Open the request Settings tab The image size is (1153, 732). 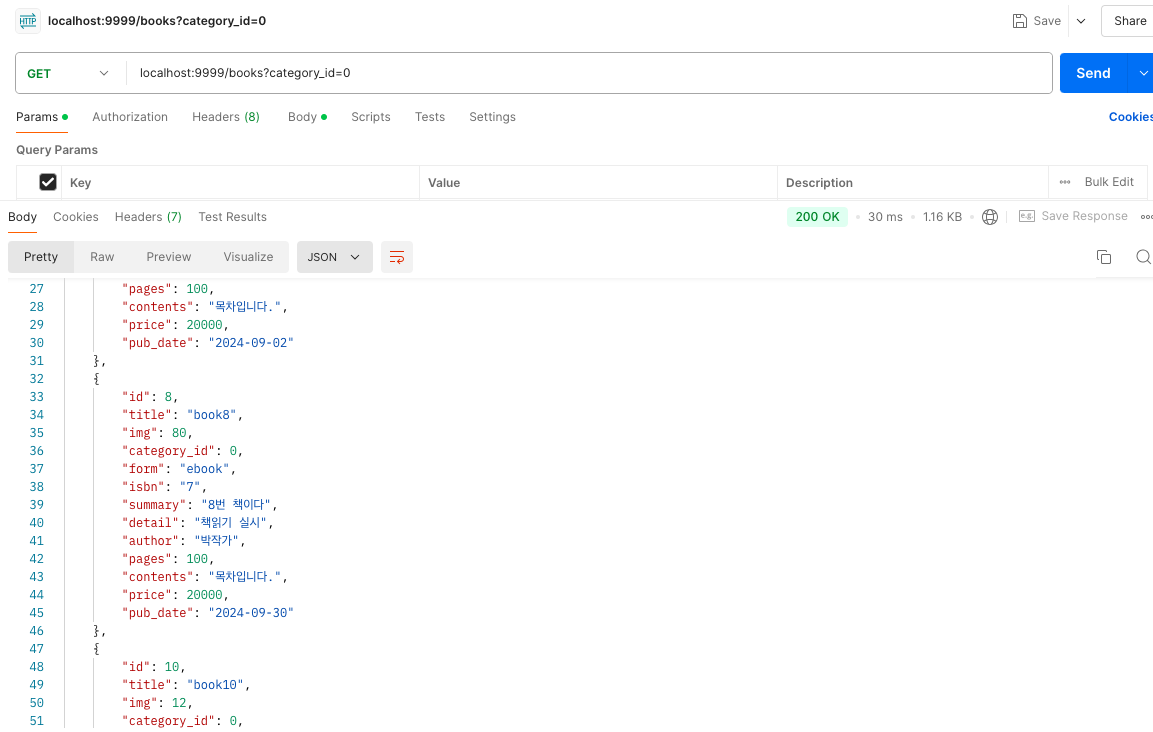492,117
